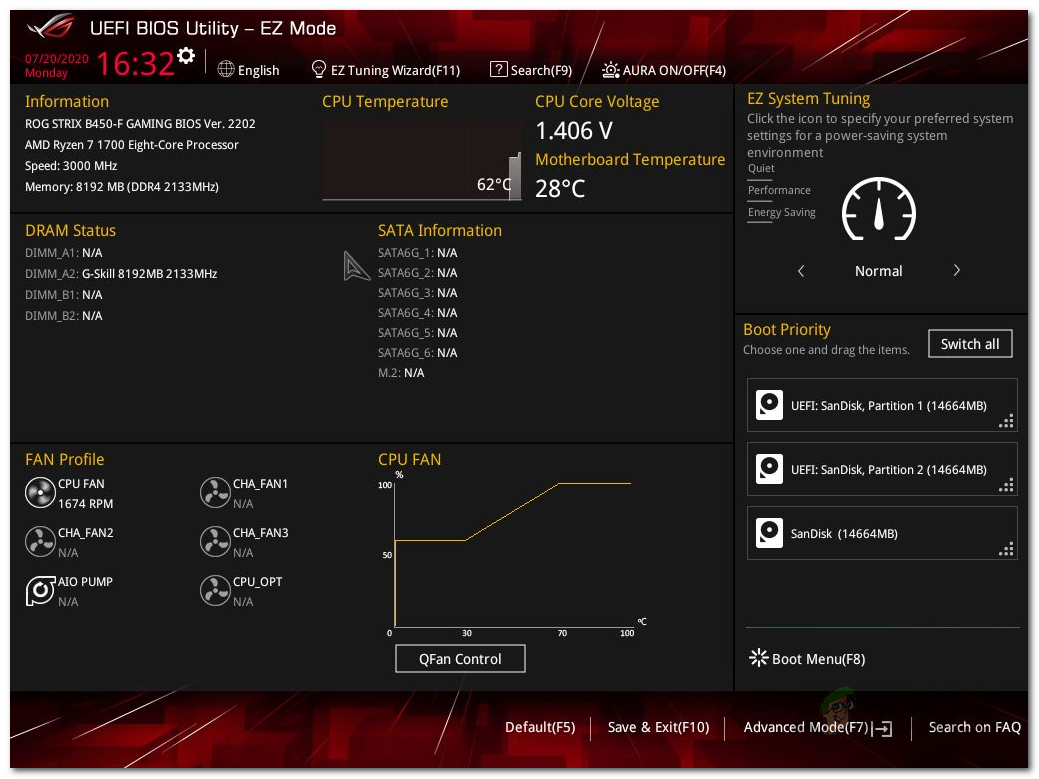Click the ROG logo icon
This screenshot has width=1039, height=779.
(x=50, y=27)
